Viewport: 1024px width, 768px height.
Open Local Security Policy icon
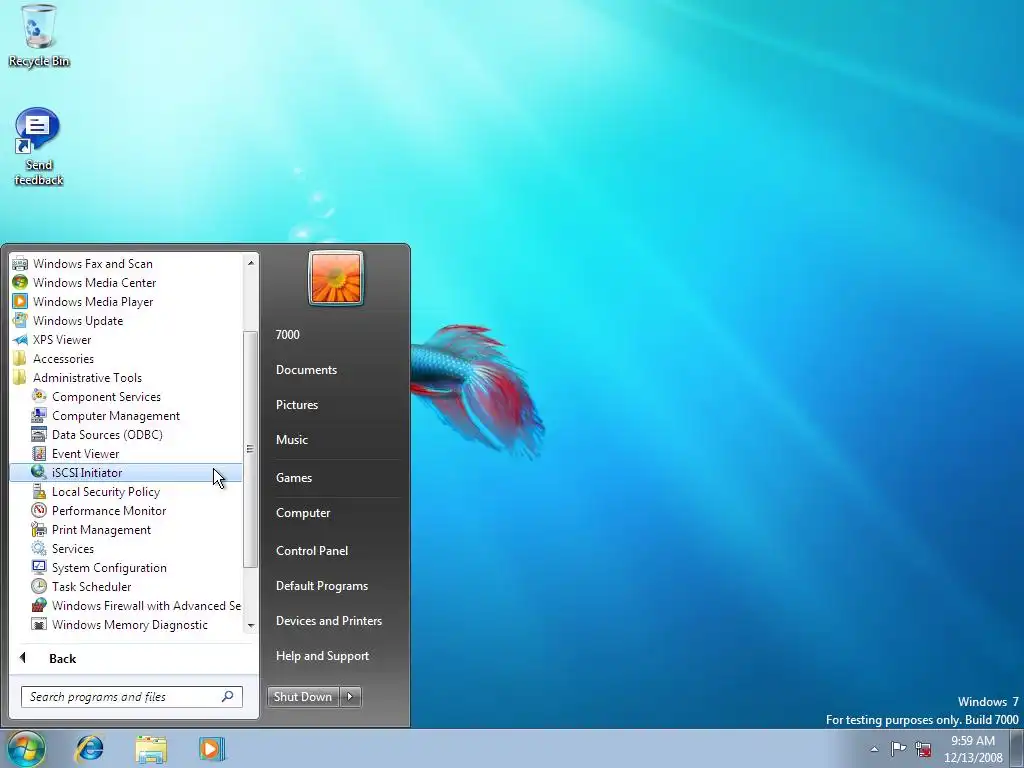(39, 492)
